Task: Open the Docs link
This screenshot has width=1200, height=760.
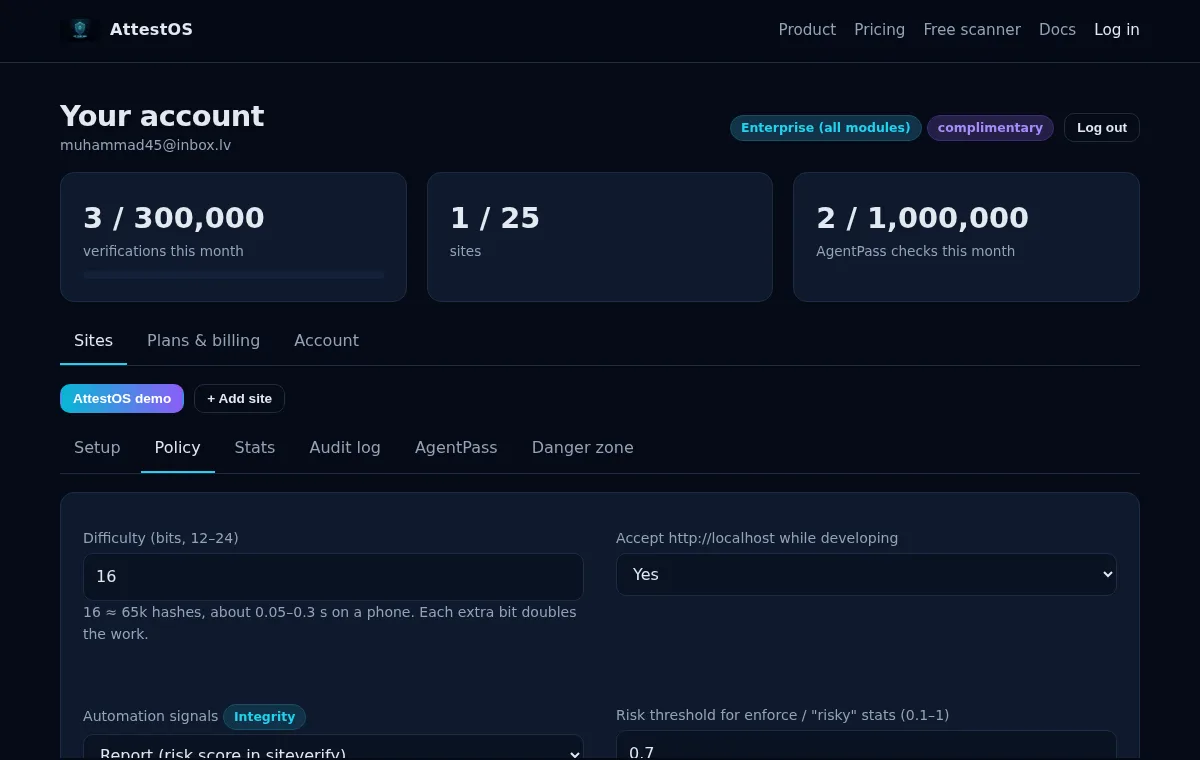Action: tap(1057, 30)
